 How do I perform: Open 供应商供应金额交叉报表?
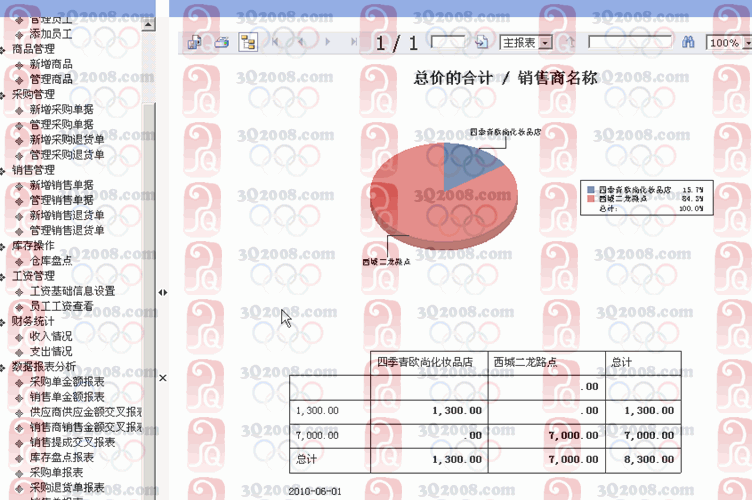point(86,412)
